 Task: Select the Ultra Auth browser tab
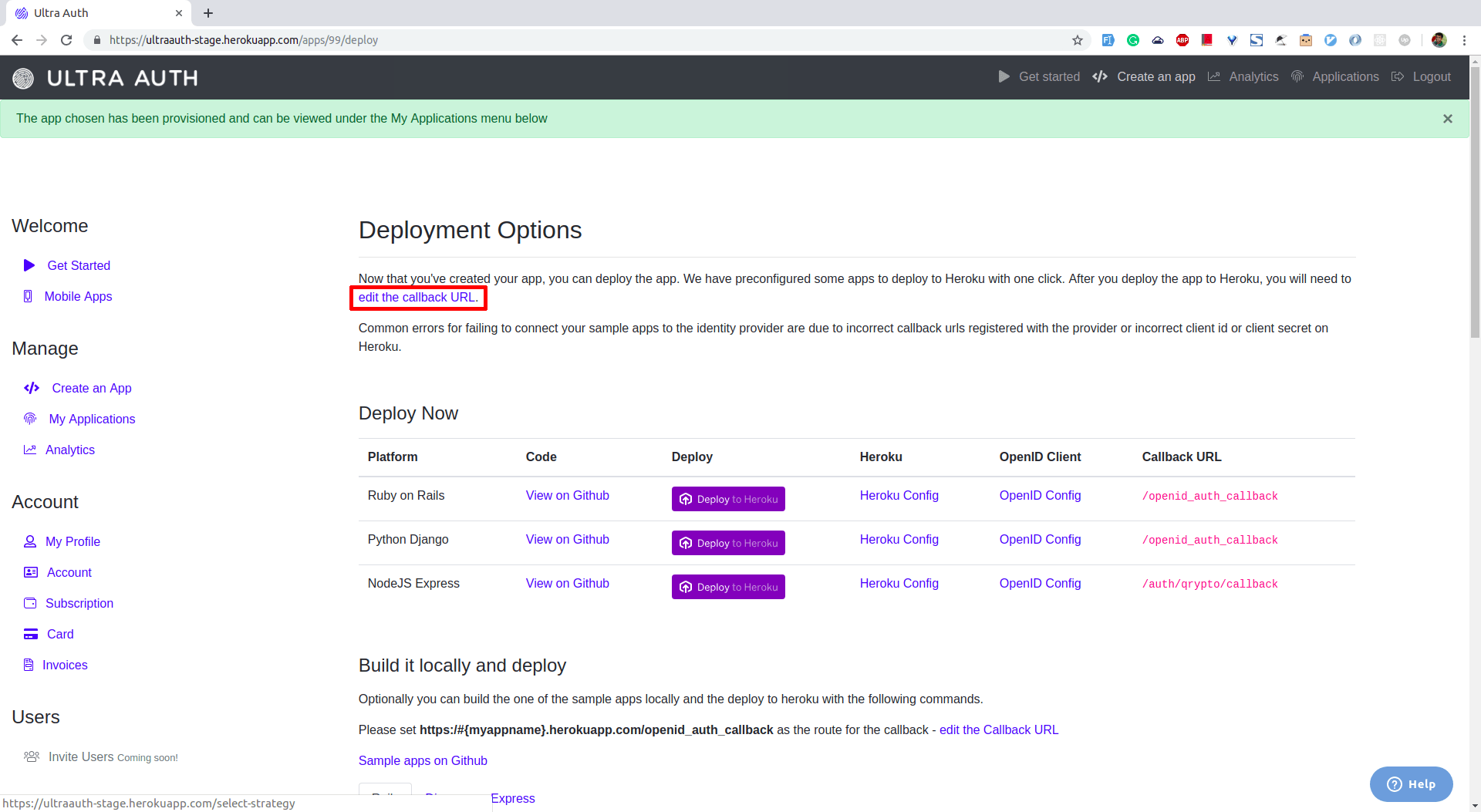pos(85,13)
